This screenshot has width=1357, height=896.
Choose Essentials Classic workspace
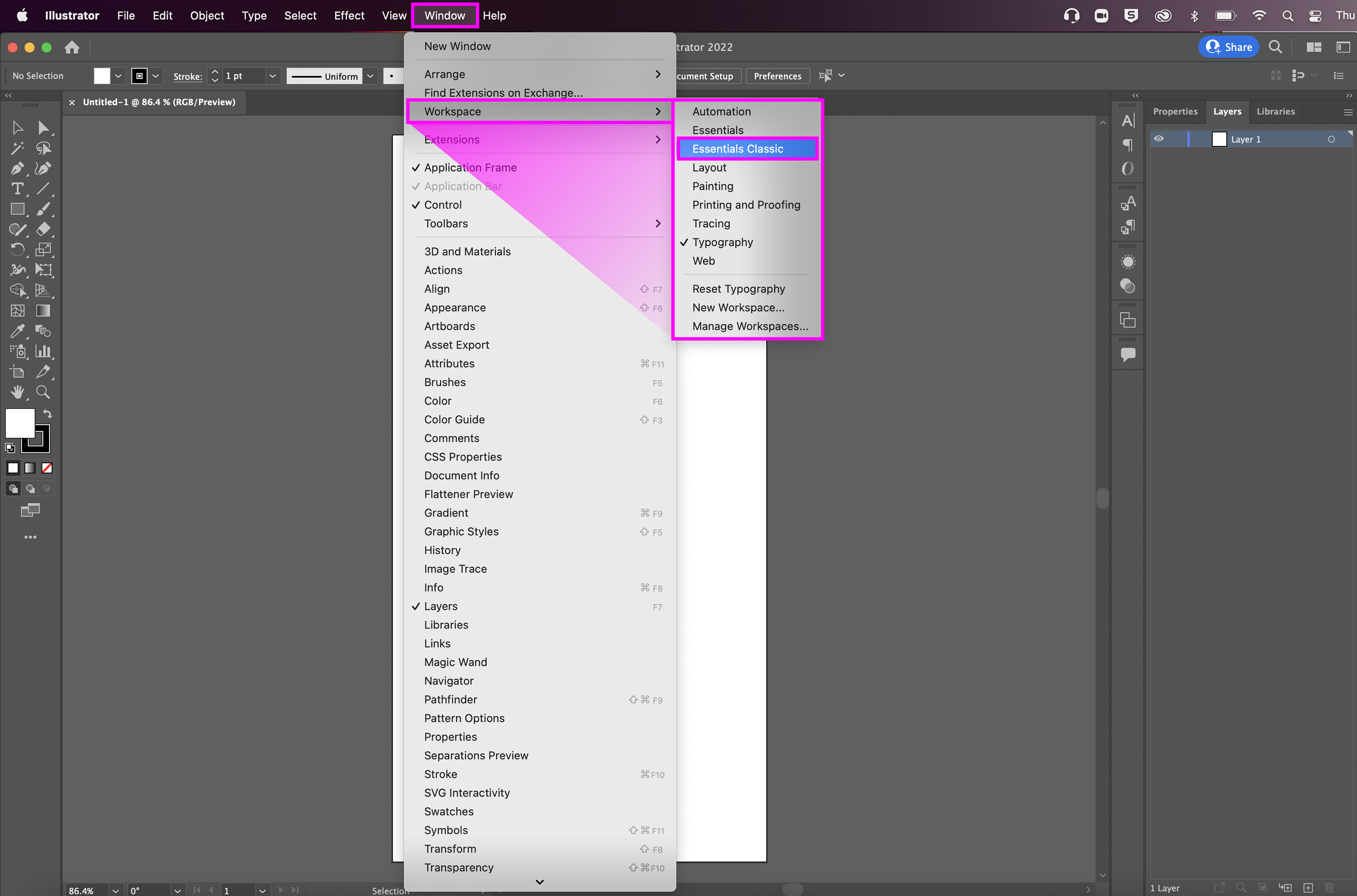[738, 149]
